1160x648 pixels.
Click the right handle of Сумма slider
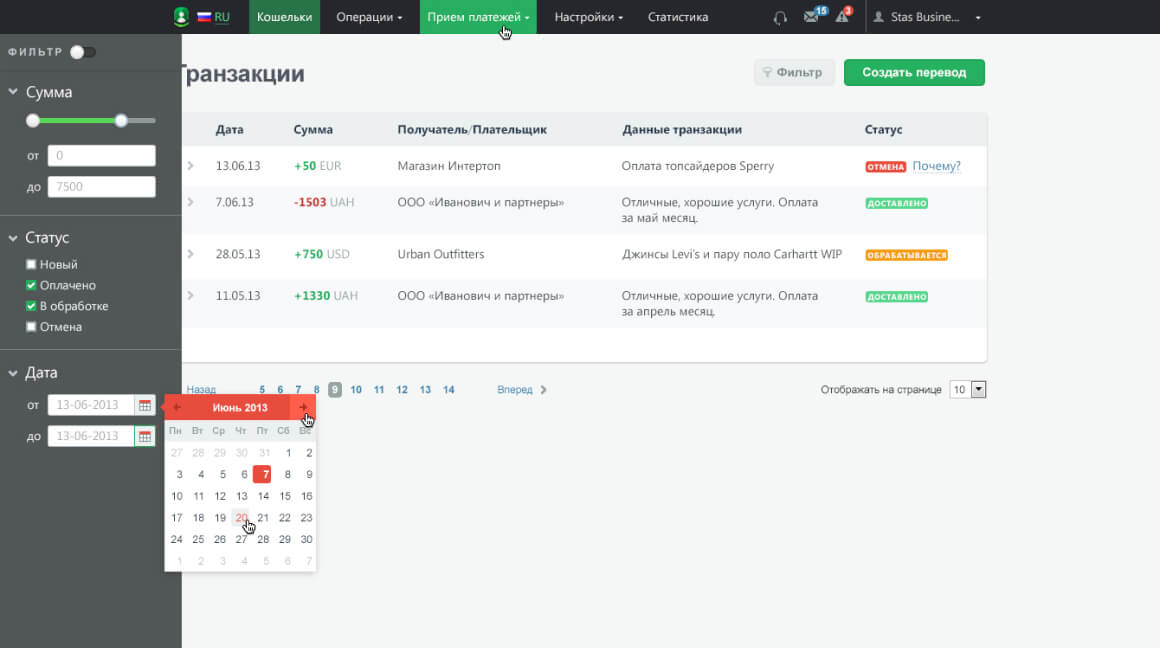tap(121, 120)
